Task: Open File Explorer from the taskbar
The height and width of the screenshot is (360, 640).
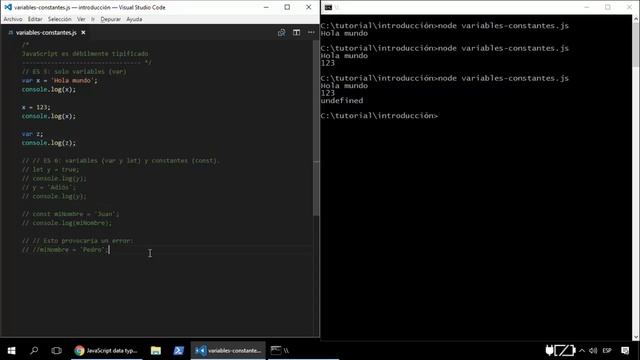Action: (156, 350)
